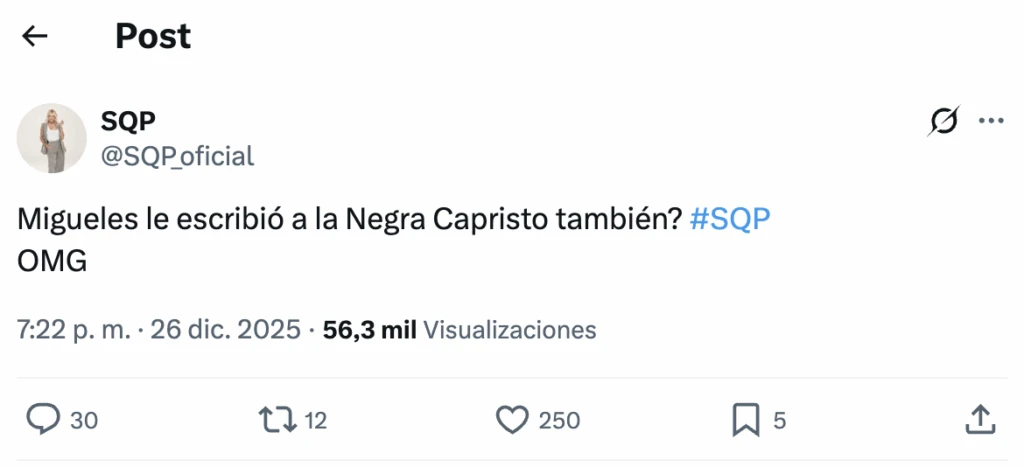1024x467 pixels.
Task: Open the SQP profile avatar picture
Action: [x=52, y=138]
